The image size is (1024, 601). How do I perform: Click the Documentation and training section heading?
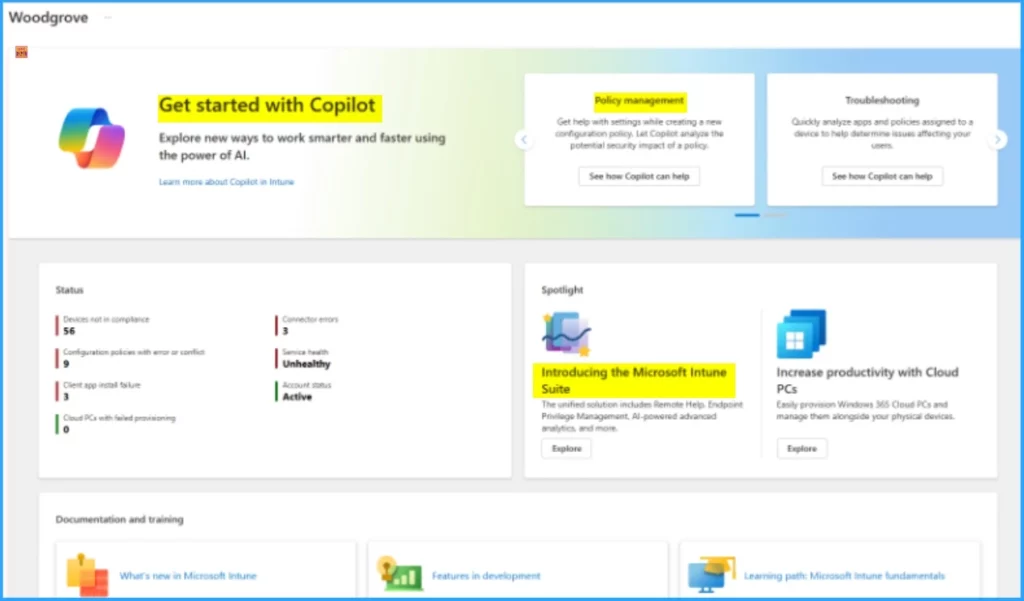pos(120,519)
